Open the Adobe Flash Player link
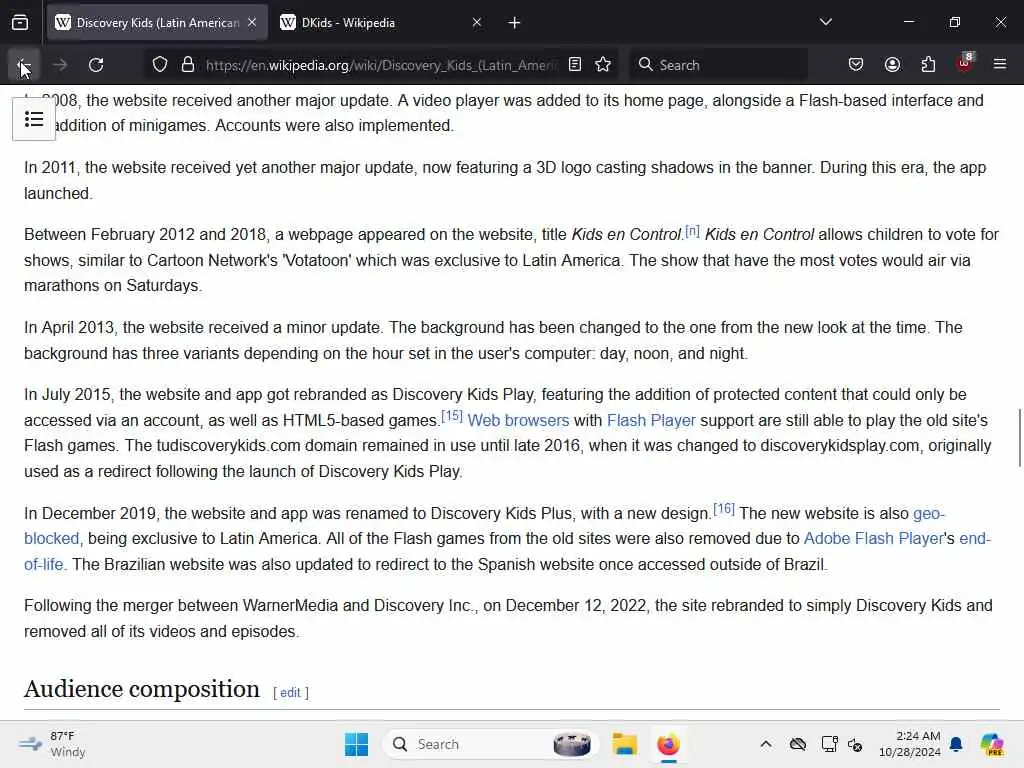The width and height of the screenshot is (1024, 768). (x=873, y=539)
